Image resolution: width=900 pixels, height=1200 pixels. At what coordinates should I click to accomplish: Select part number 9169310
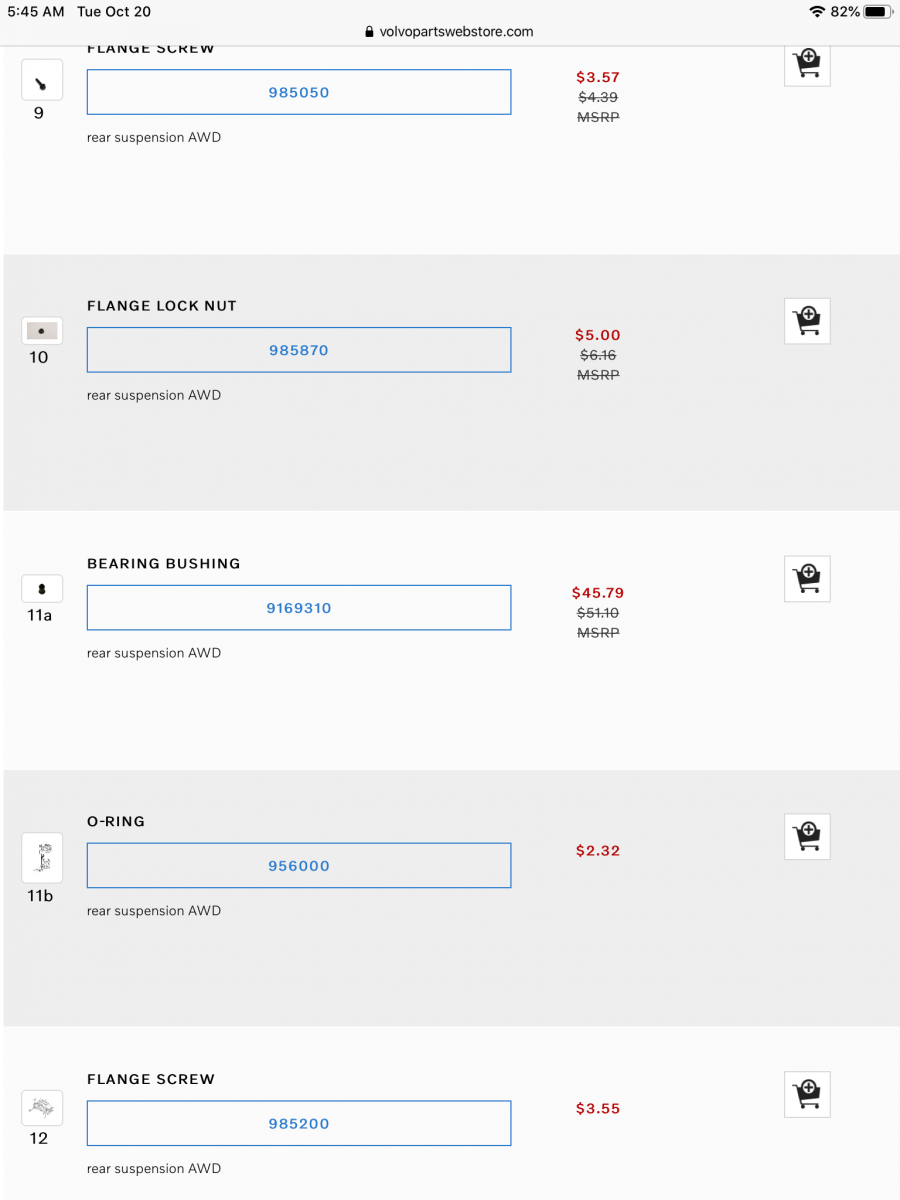pyautogui.click(x=299, y=608)
